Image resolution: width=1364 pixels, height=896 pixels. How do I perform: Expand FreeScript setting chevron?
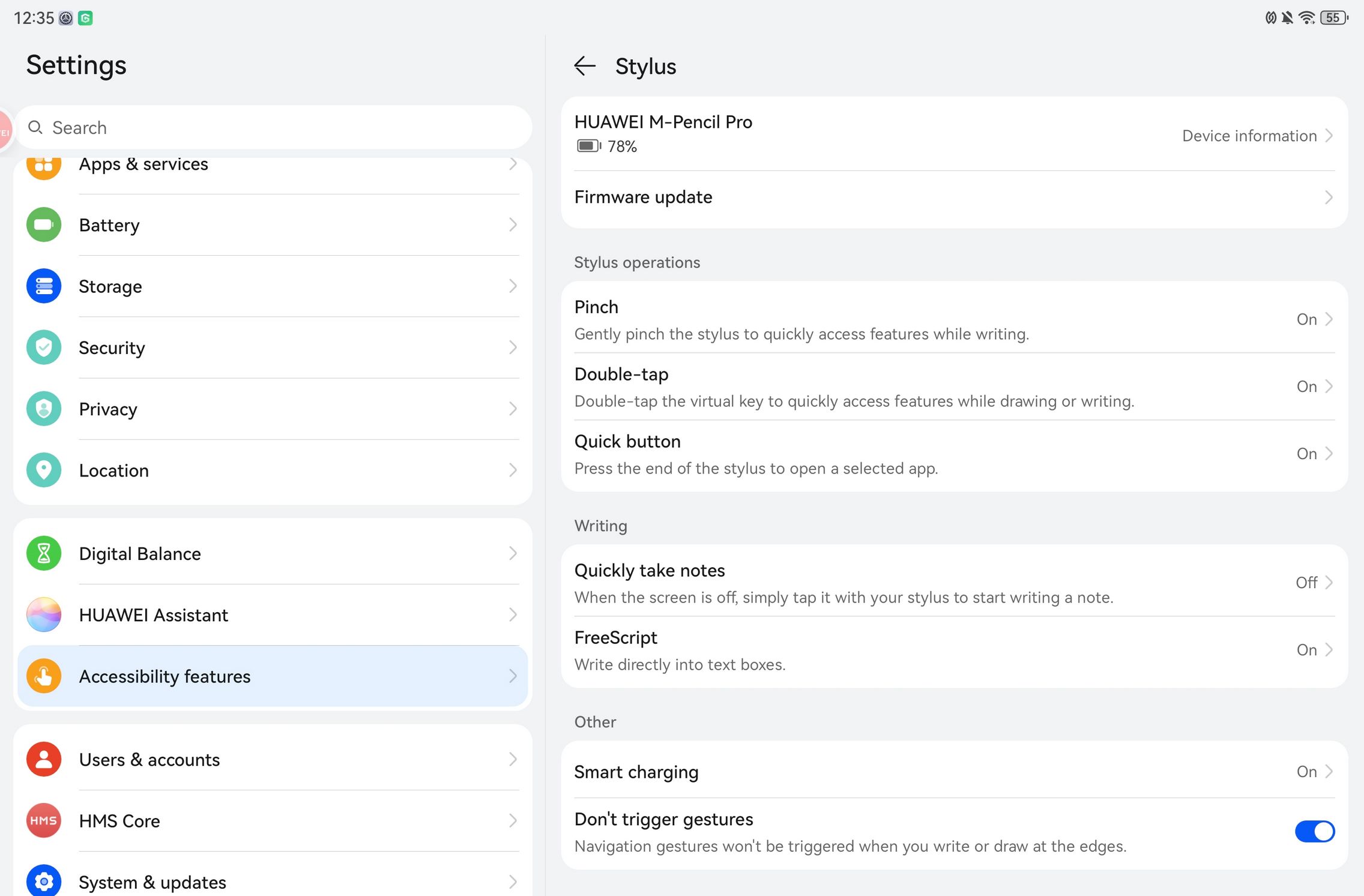[1329, 649]
